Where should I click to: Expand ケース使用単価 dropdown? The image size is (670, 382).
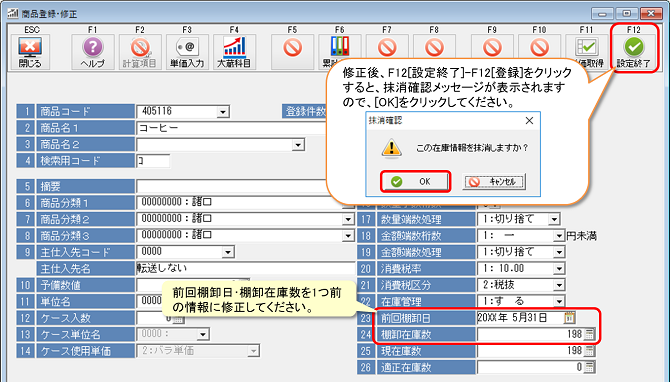click(253, 351)
